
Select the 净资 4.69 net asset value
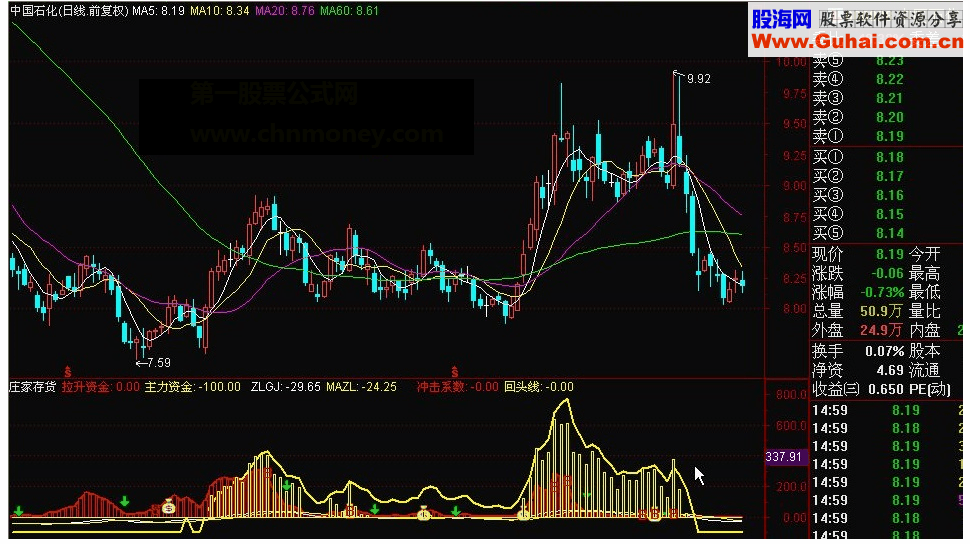859,371
